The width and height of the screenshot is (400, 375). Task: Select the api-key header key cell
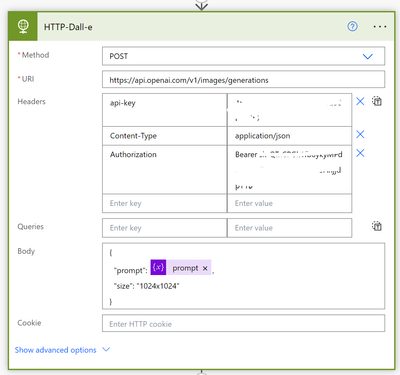[x=164, y=110]
